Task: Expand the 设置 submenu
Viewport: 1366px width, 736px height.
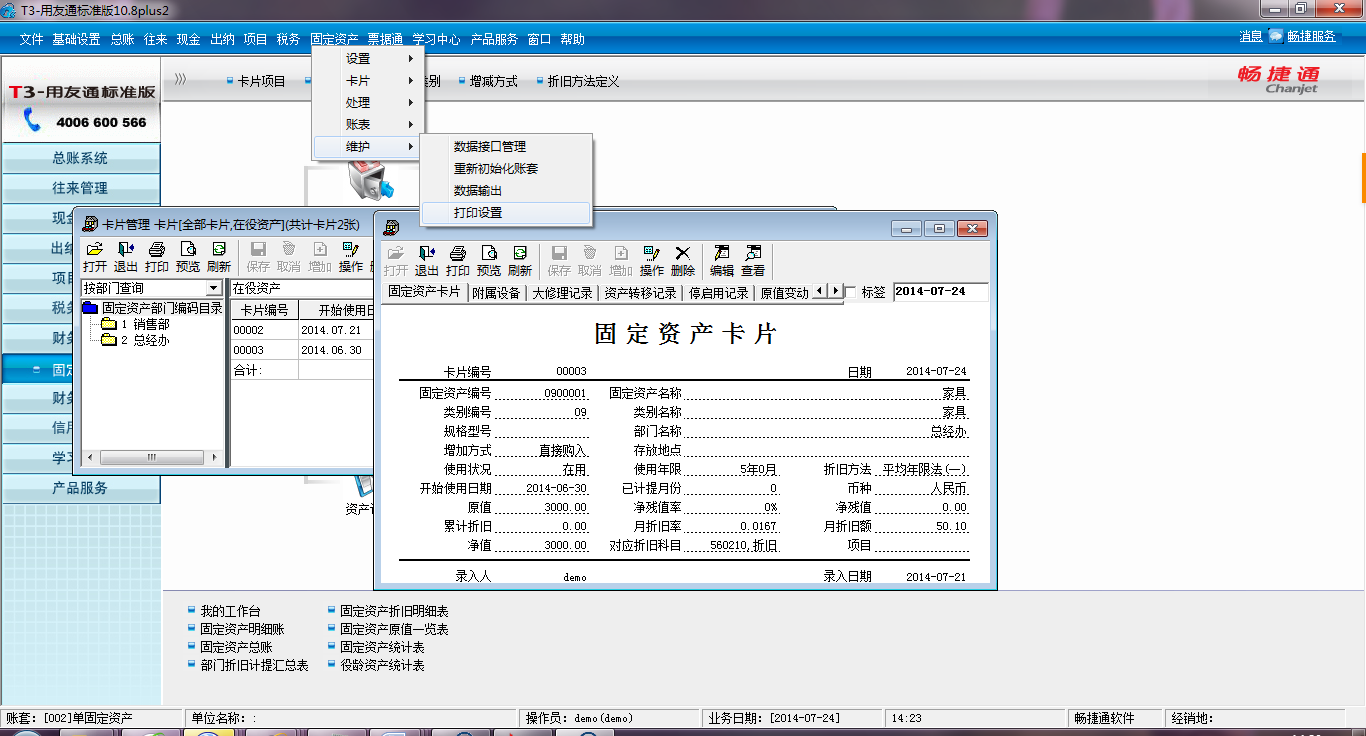Action: click(369, 59)
